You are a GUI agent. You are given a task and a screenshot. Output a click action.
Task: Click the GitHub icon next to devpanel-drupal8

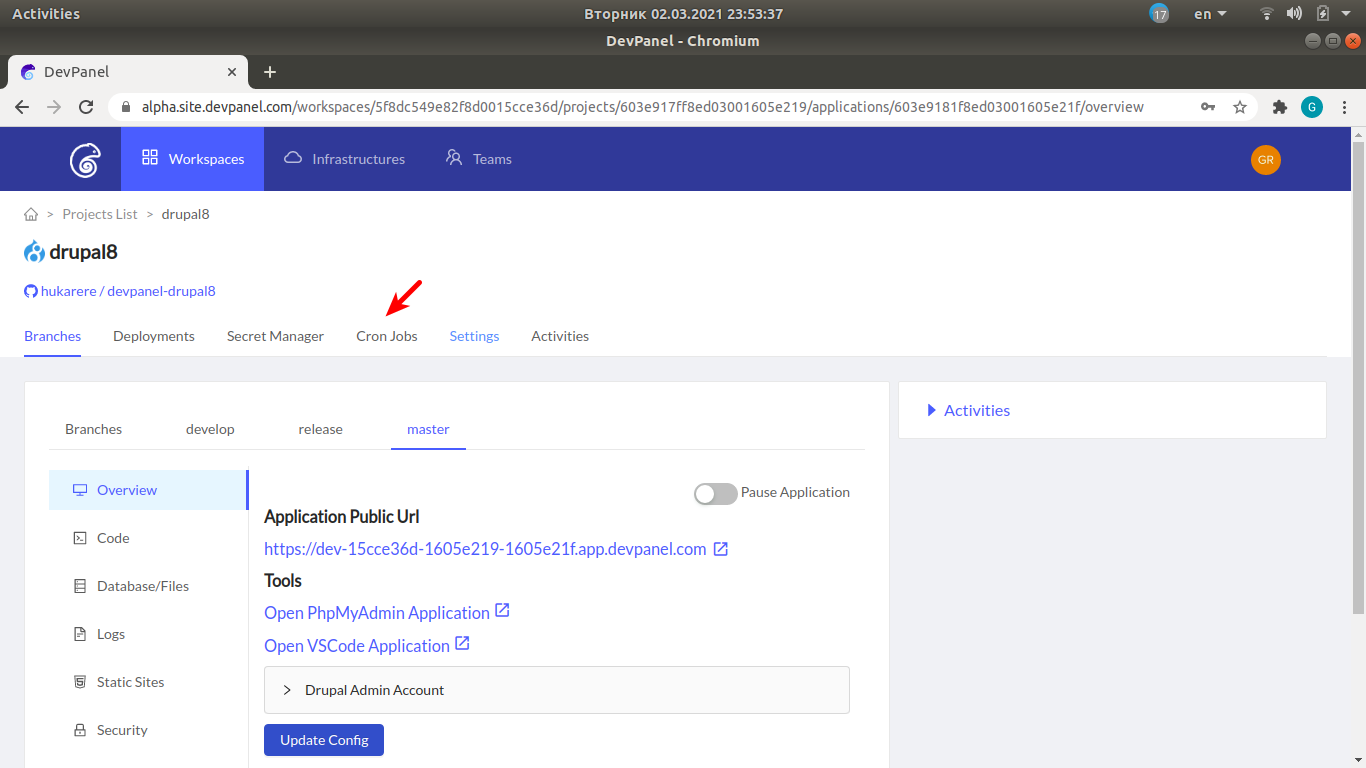click(x=30, y=291)
